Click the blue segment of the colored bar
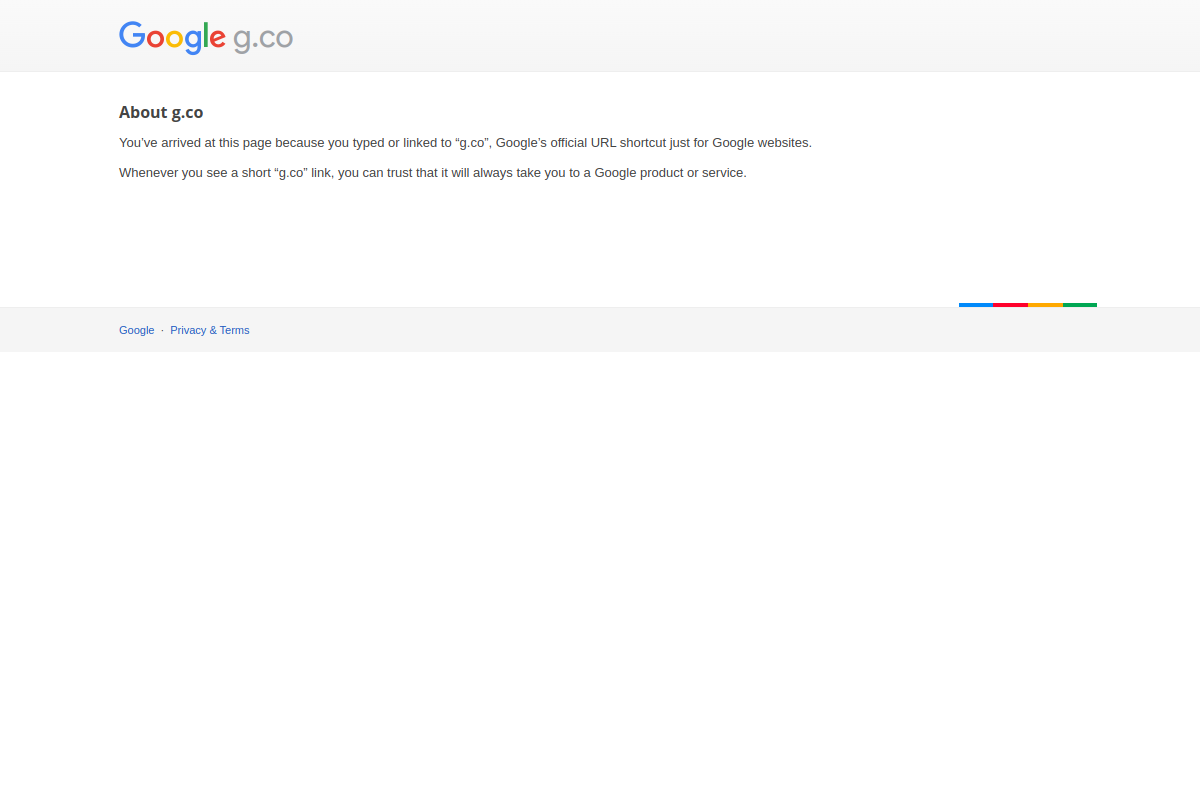Viewport: 1200px width, 800px height. (975, 305)
